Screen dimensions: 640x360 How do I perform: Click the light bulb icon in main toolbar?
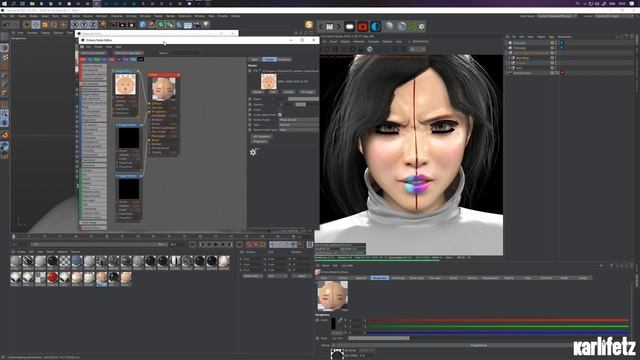[206, 24]
